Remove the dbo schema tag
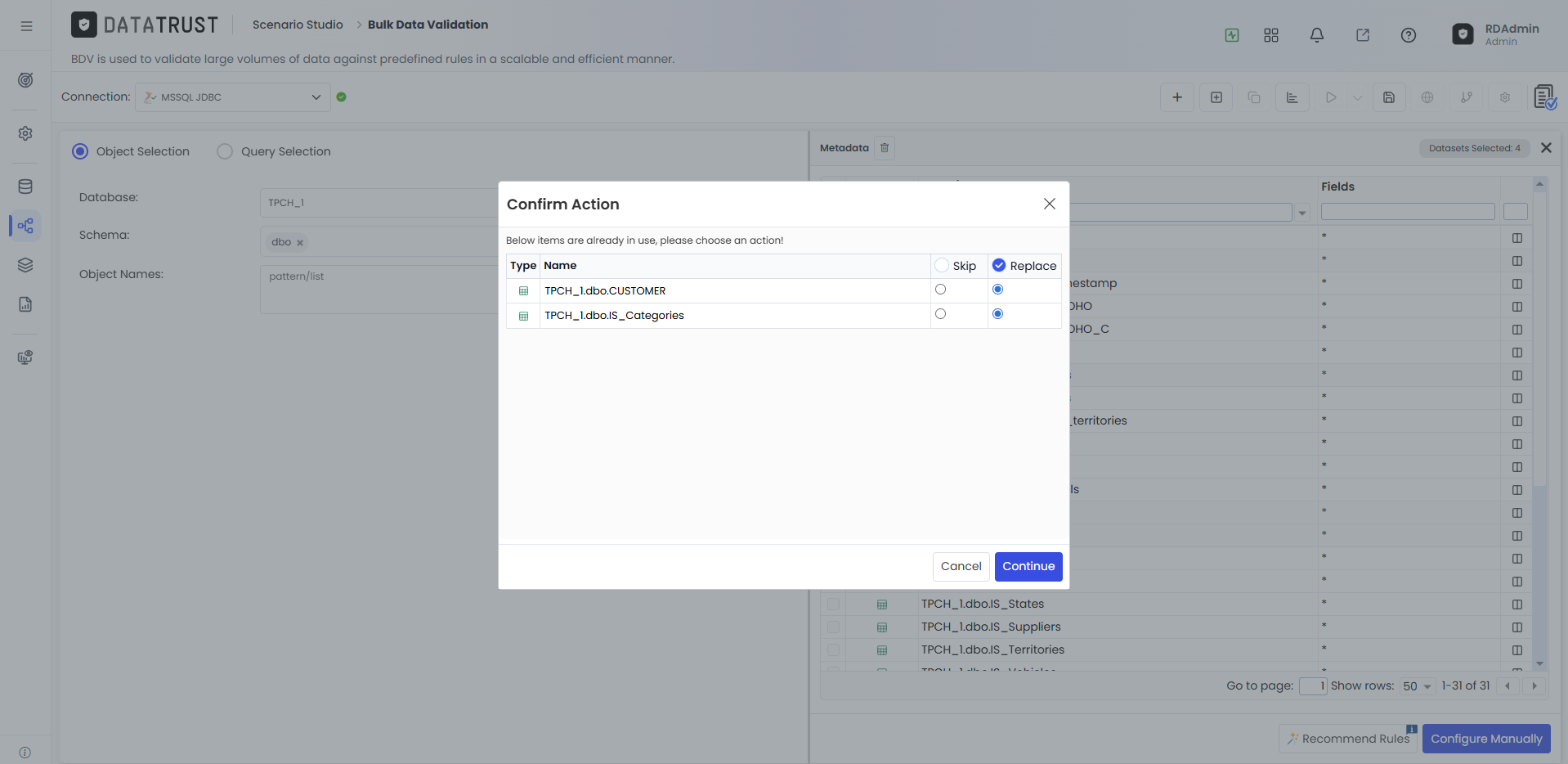This screenshot has height=764, width=1568. coord(300,243)
